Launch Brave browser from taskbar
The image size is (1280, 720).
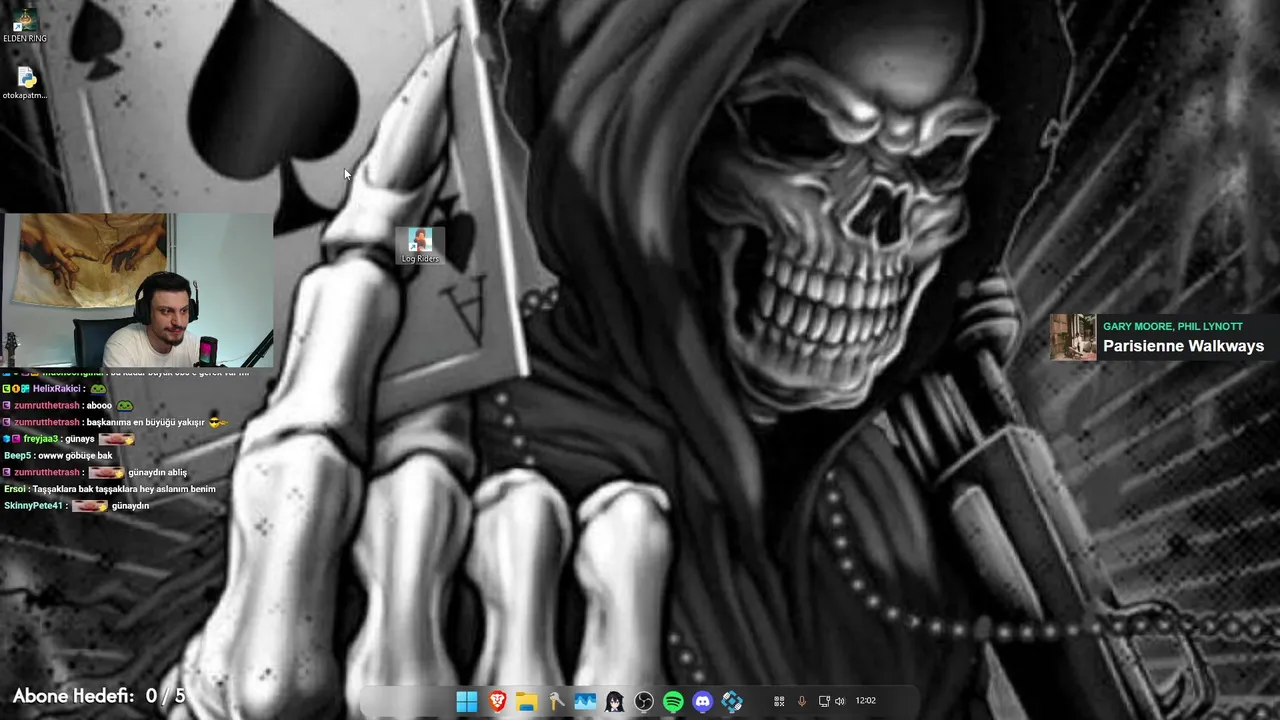pos(497,702)
